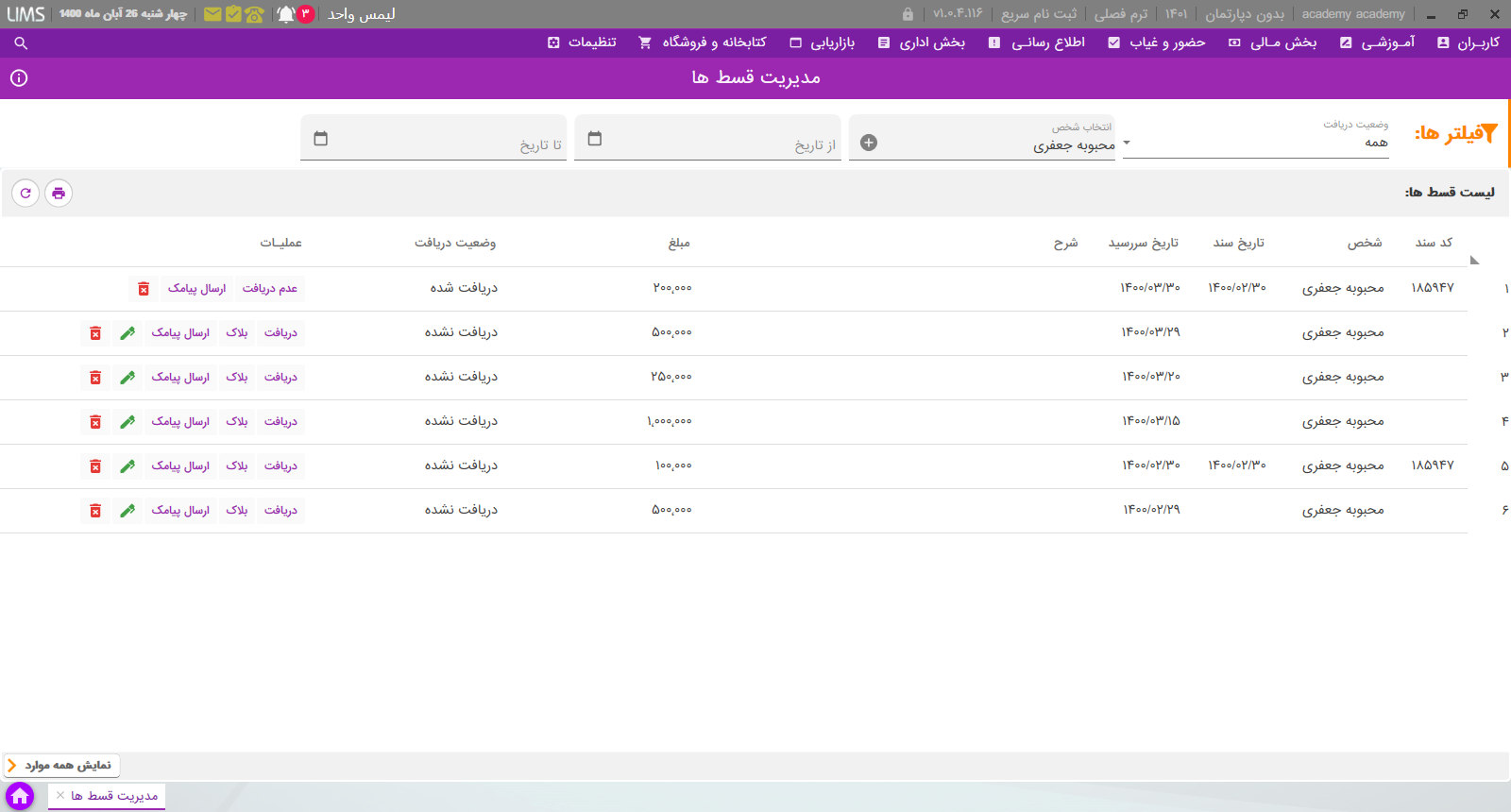Click red delete icon in row 1
The width and height of the screenshot is (1511, 812).
pyautogui.click(x=144, y=289)
